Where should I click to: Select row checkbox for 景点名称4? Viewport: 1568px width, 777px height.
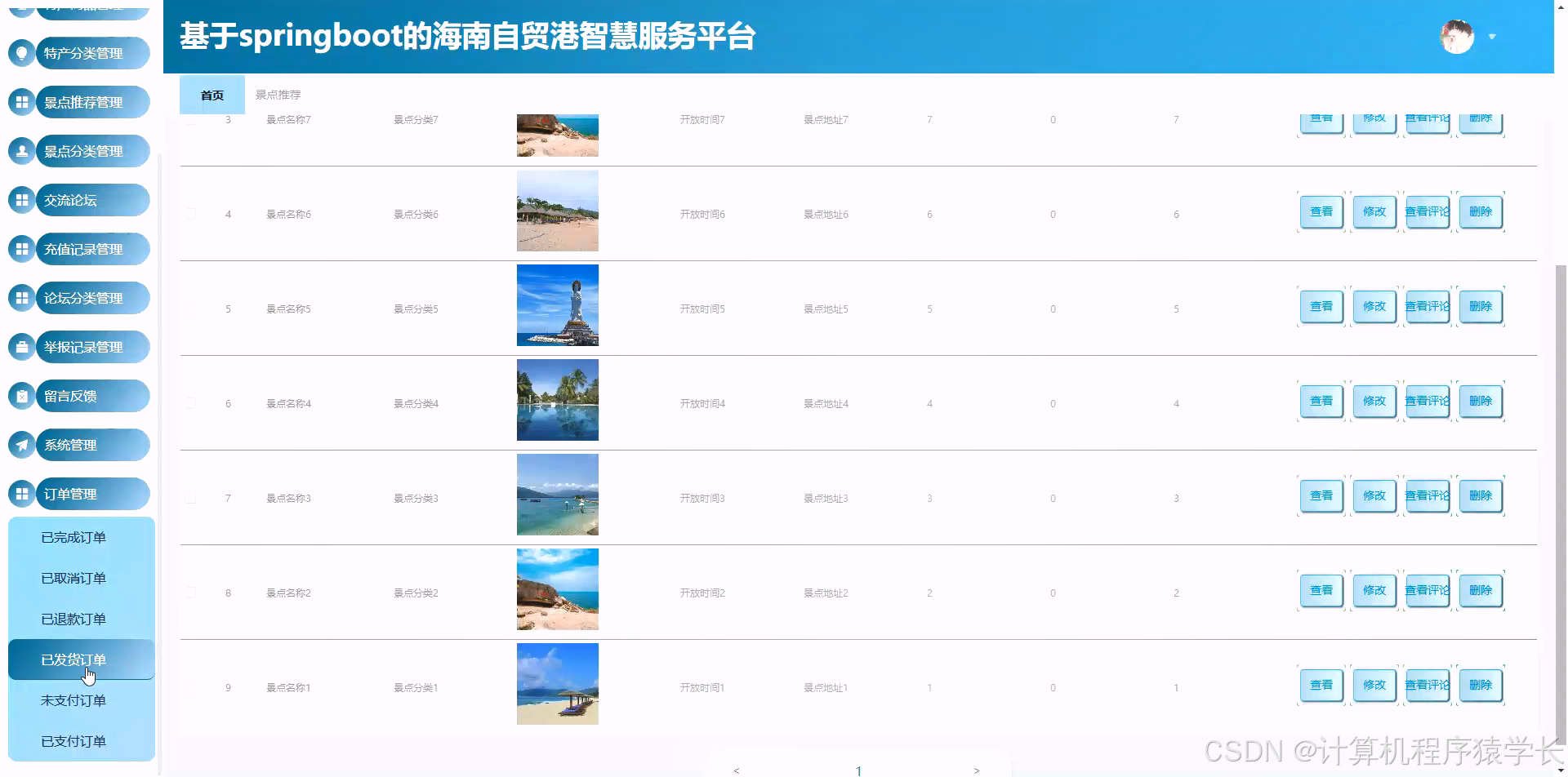[x=190, y=403]
